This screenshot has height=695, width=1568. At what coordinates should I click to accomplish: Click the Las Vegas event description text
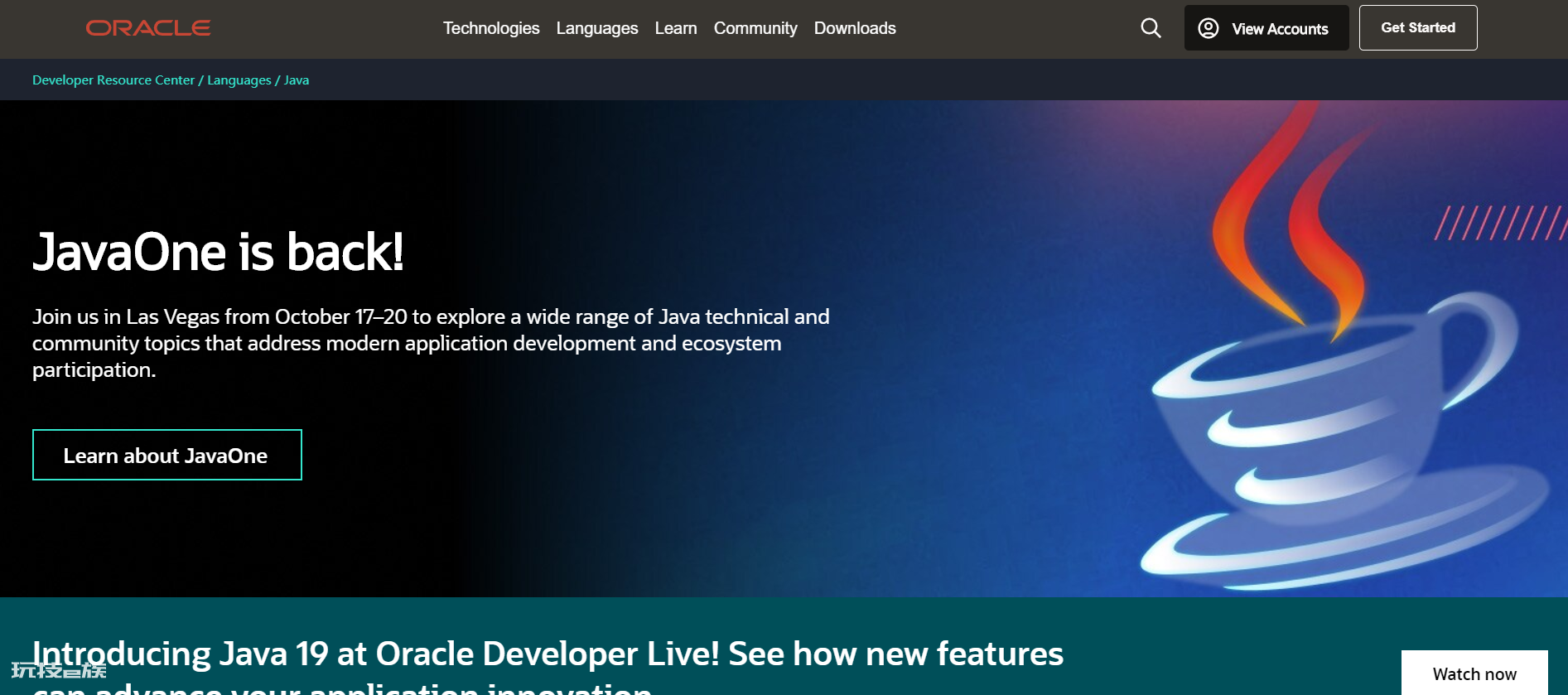point(431,343)
